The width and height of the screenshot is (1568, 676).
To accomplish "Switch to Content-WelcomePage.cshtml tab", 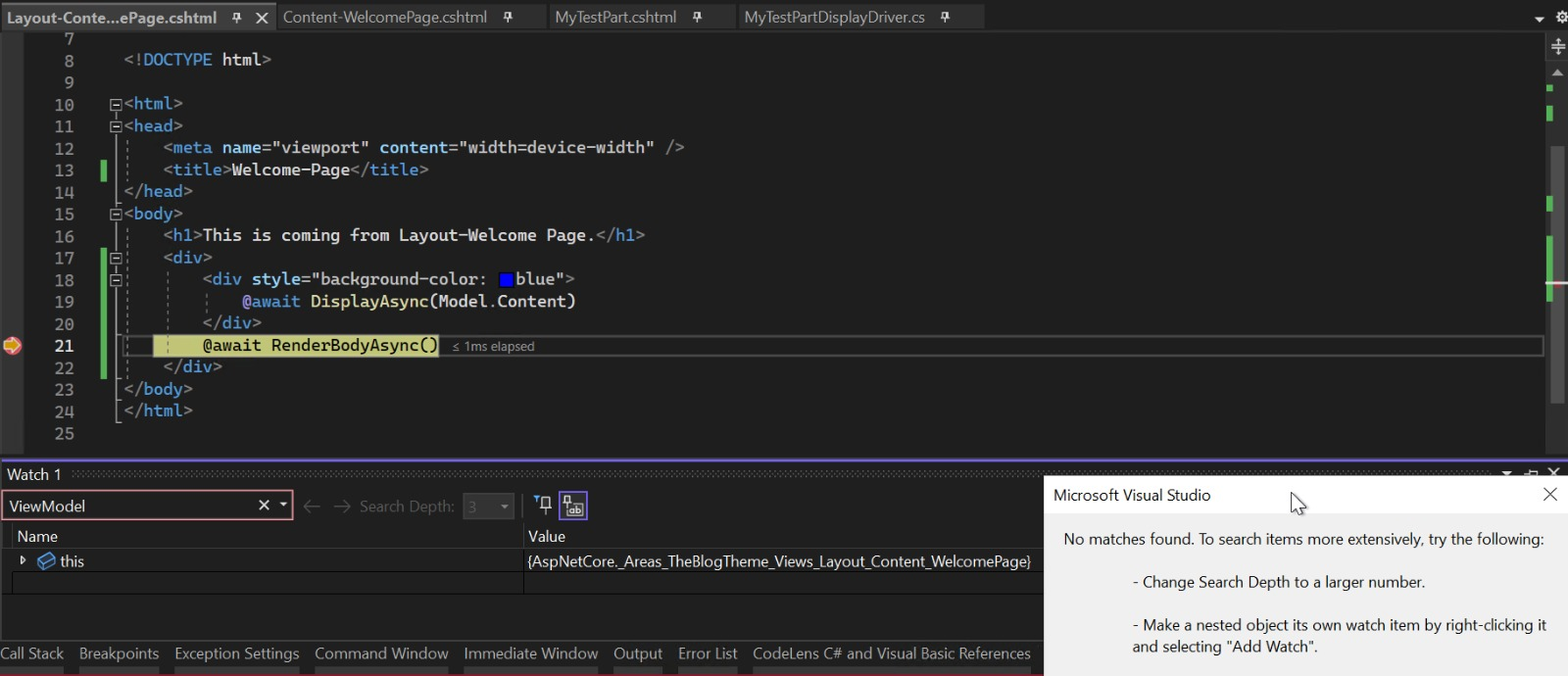I will 385,18.
